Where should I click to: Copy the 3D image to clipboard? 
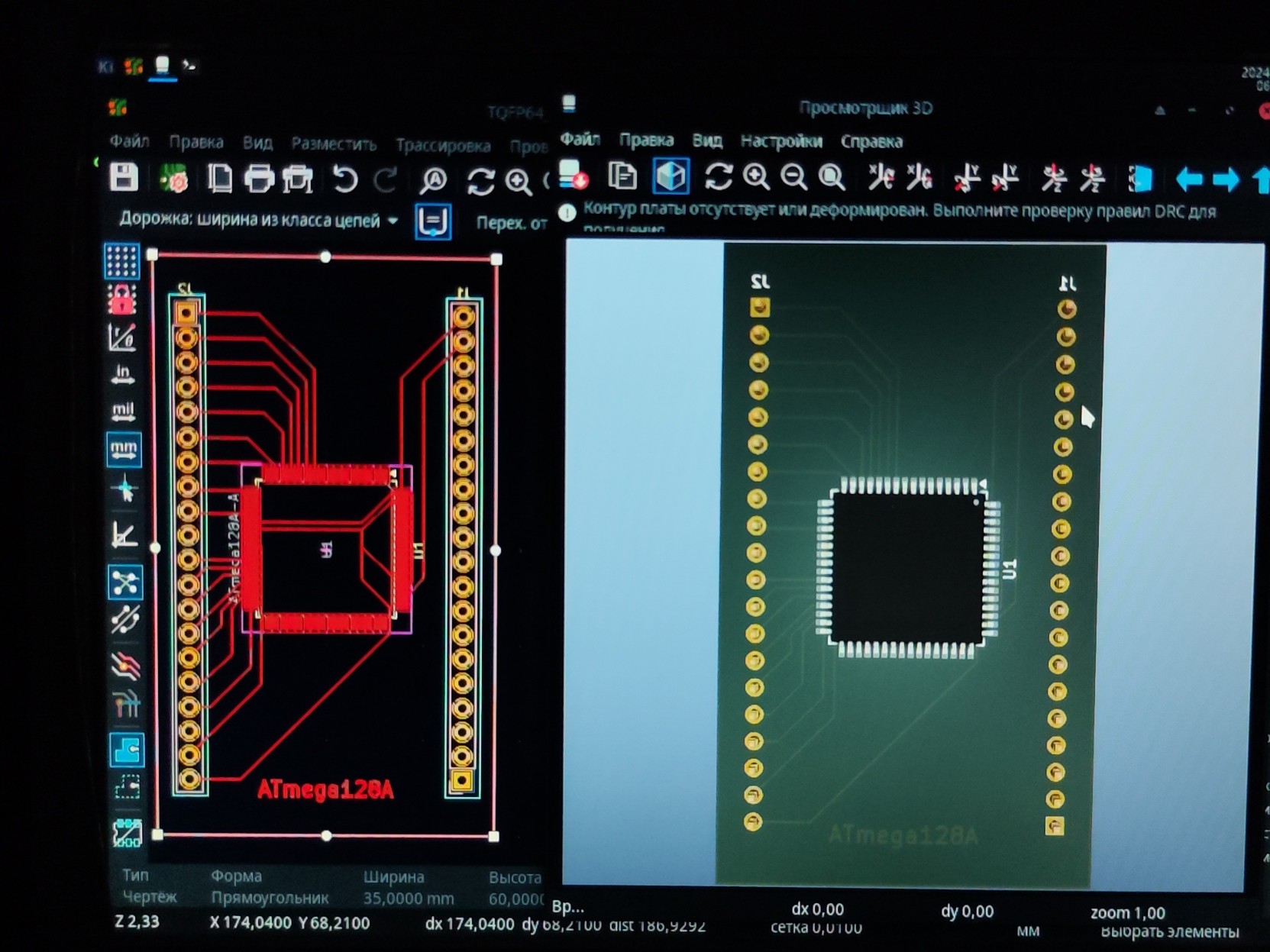tap(622, 176)
